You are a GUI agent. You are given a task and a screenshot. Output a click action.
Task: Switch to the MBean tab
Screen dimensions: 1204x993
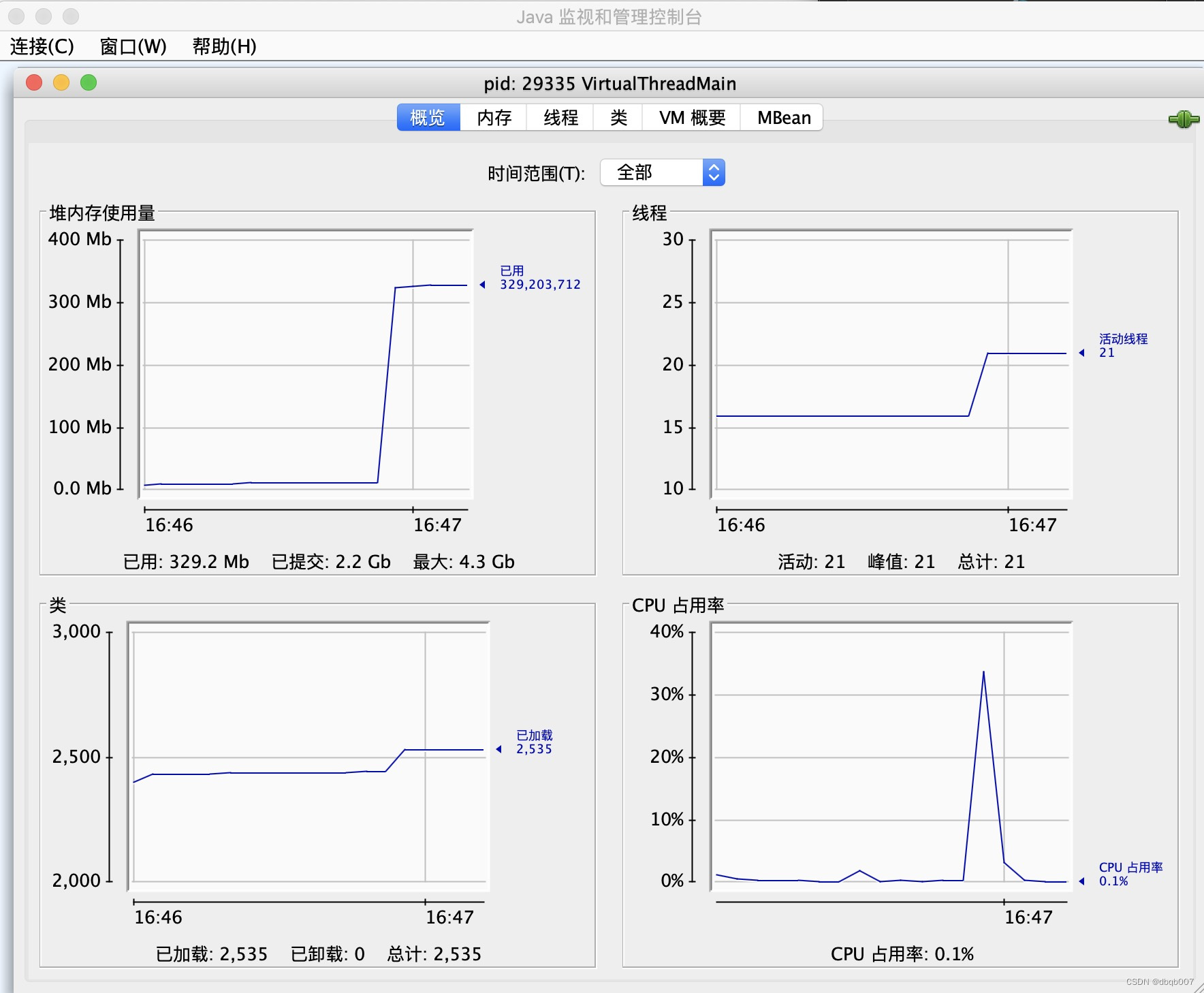tap(783, 118)
